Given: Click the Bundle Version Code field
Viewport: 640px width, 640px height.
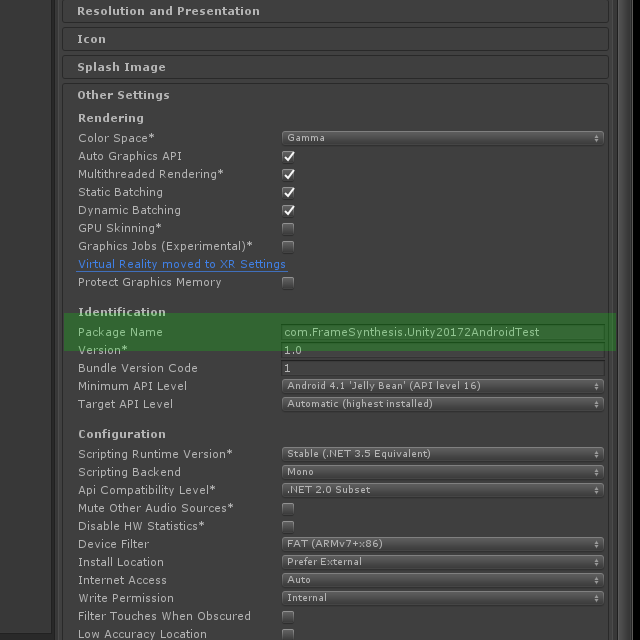Looking at the screenshot, I should [442, 368].
